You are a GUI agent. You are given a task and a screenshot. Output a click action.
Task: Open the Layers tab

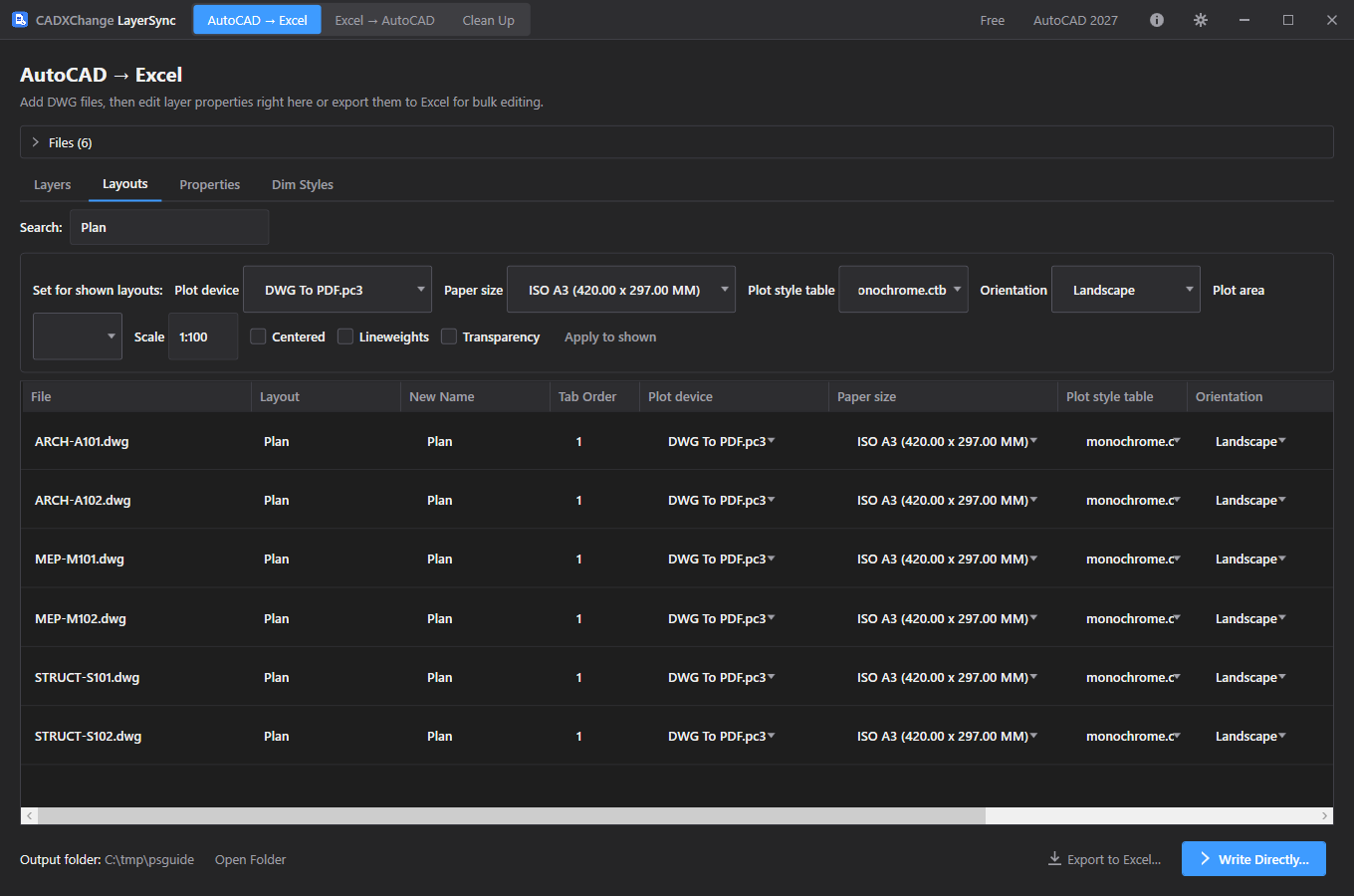[x=52, y=184]
